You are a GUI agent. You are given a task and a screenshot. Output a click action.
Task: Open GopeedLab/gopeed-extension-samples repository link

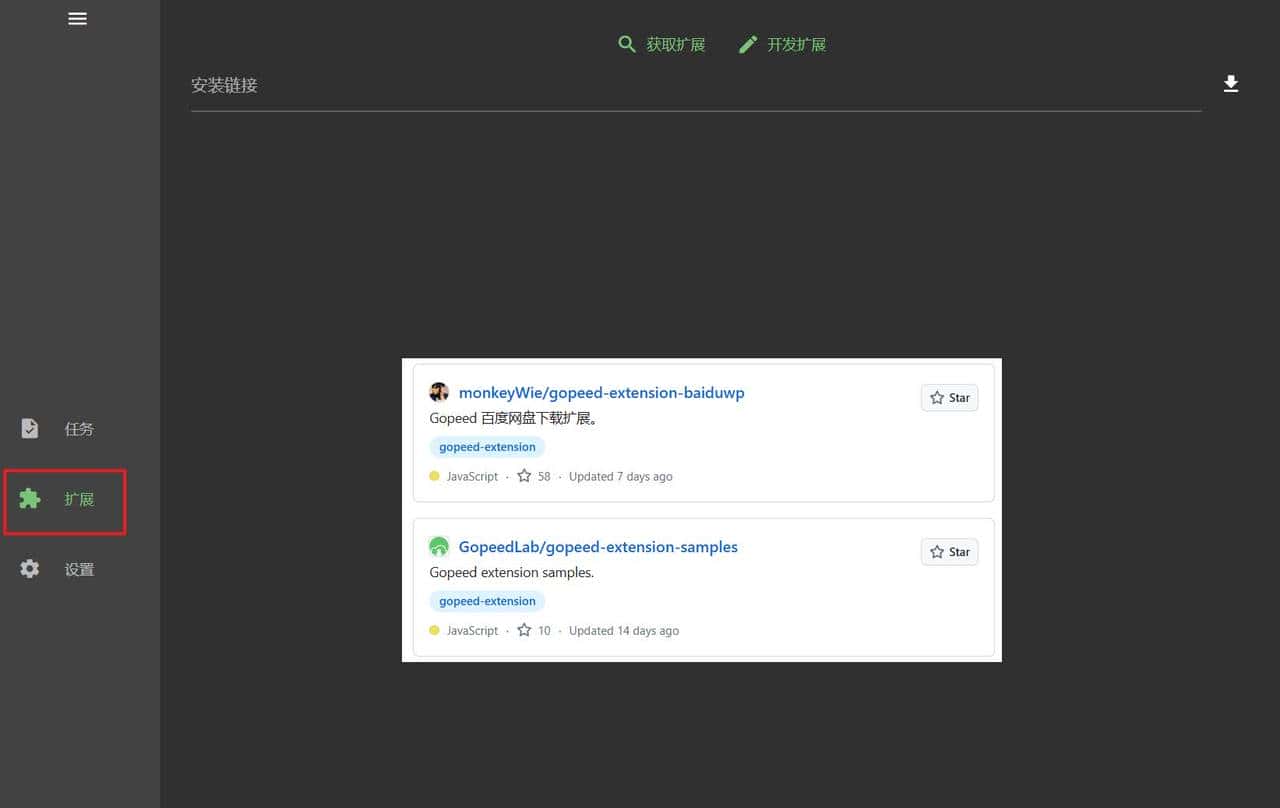tap(598, 547)
